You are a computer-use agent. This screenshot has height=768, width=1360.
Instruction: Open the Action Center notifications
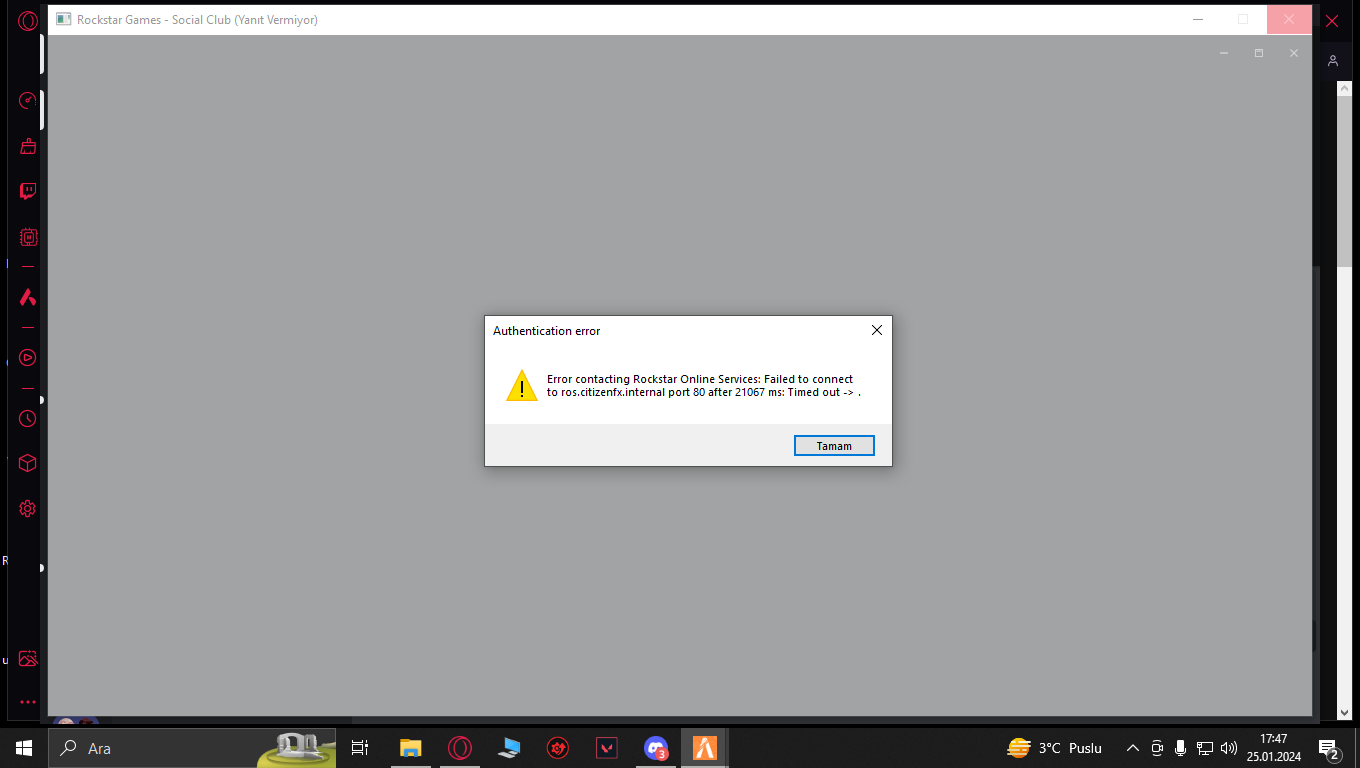tap(1329, 748)
